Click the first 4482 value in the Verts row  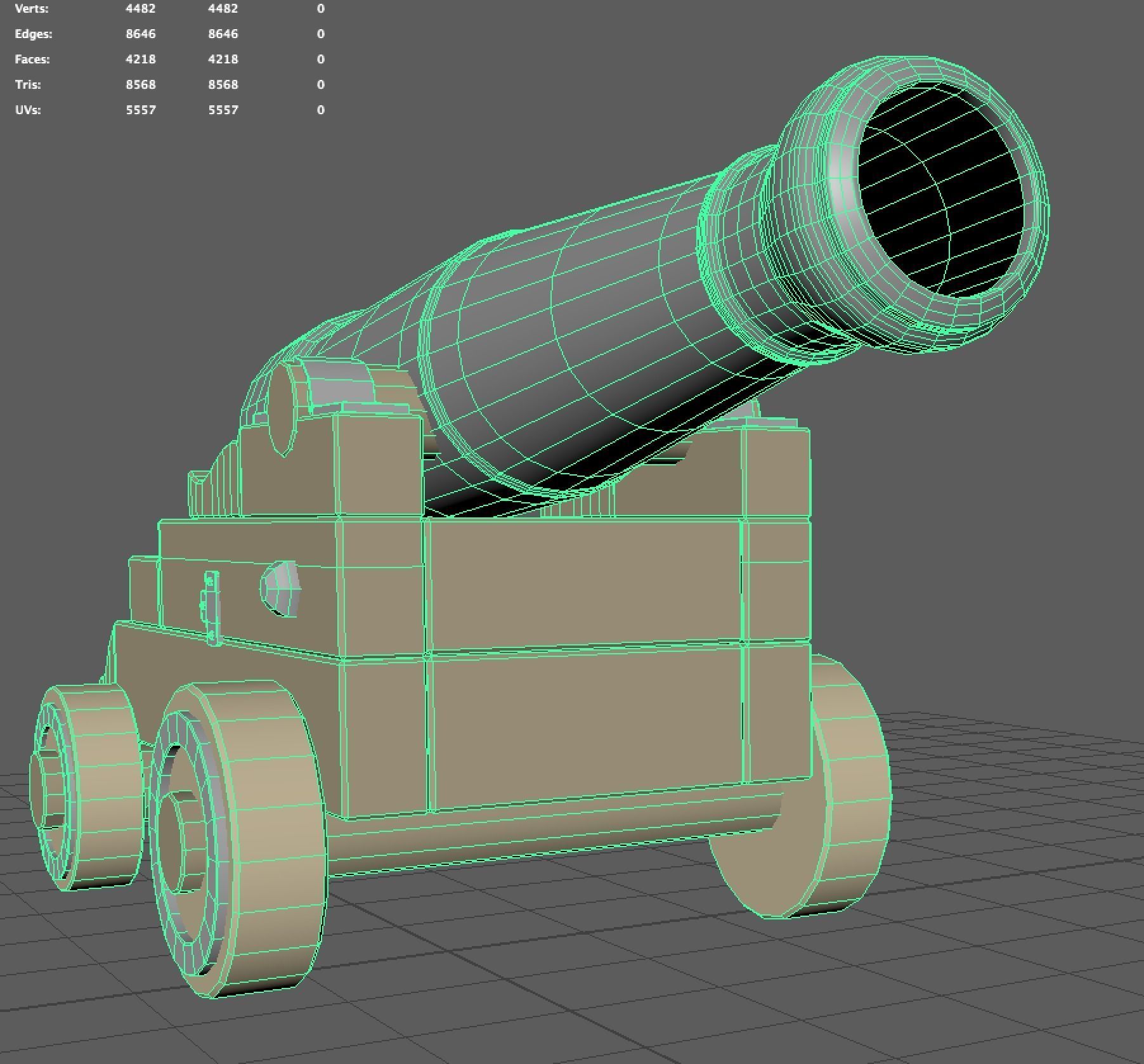click(141, 9)
